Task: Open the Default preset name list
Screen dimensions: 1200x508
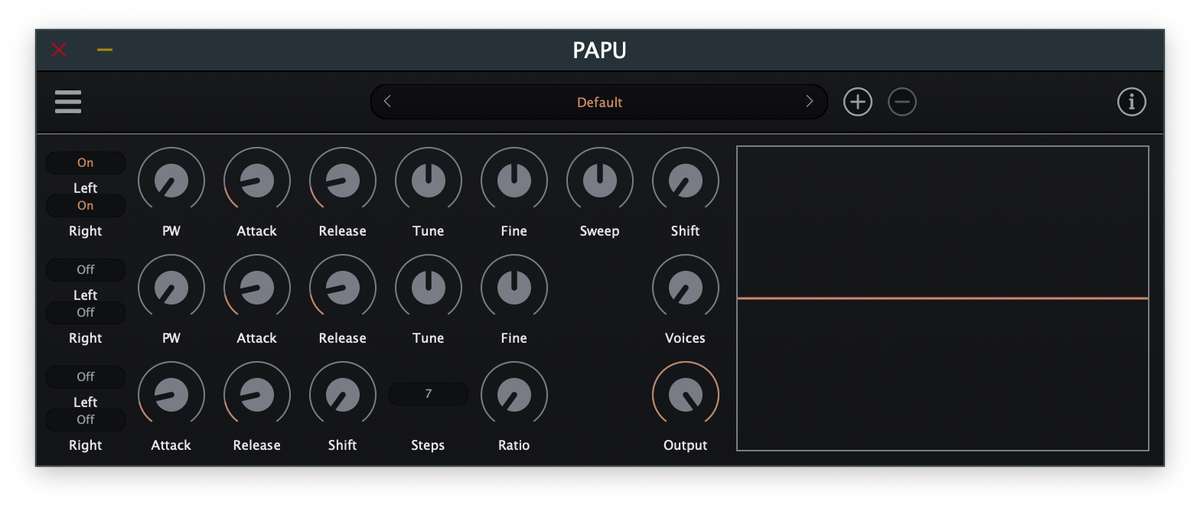Action: pos(599,102)
